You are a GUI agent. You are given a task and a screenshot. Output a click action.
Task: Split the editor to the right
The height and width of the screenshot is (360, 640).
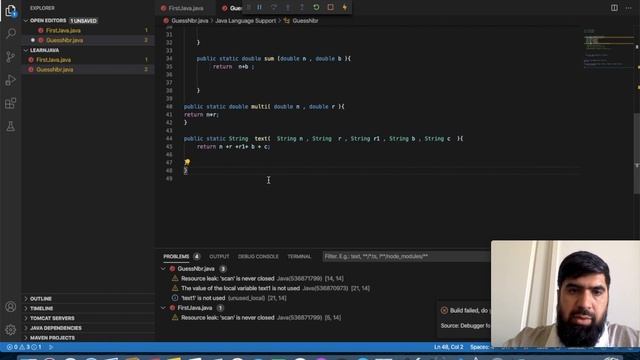(614, 8)
